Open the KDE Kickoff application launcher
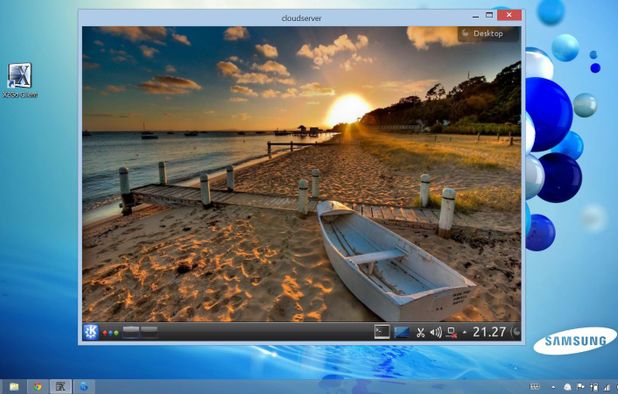618x394 pixels. tap(91, 332)
